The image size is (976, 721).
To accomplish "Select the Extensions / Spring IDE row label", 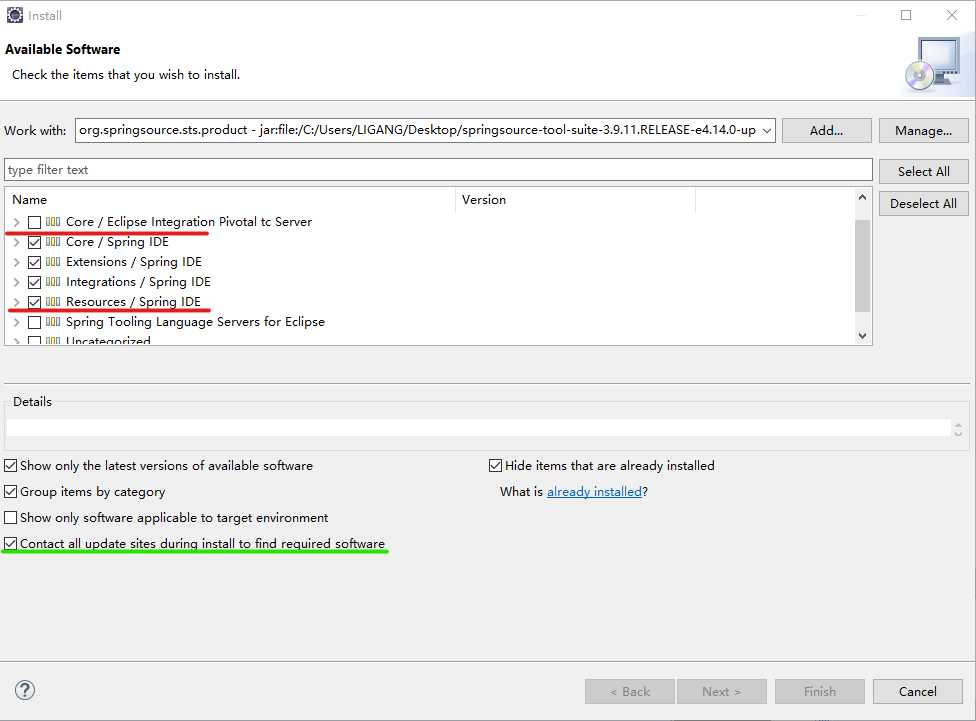I will [134, 262].
